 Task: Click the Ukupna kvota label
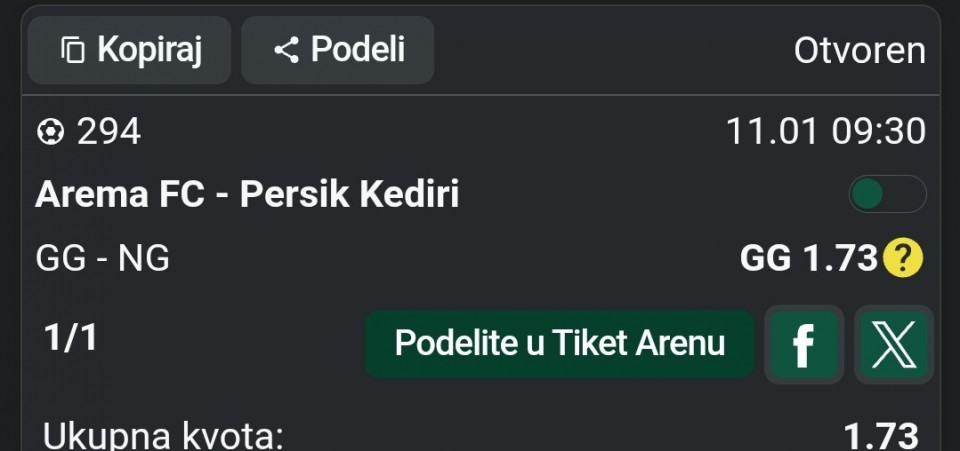[x=164, y=437]
